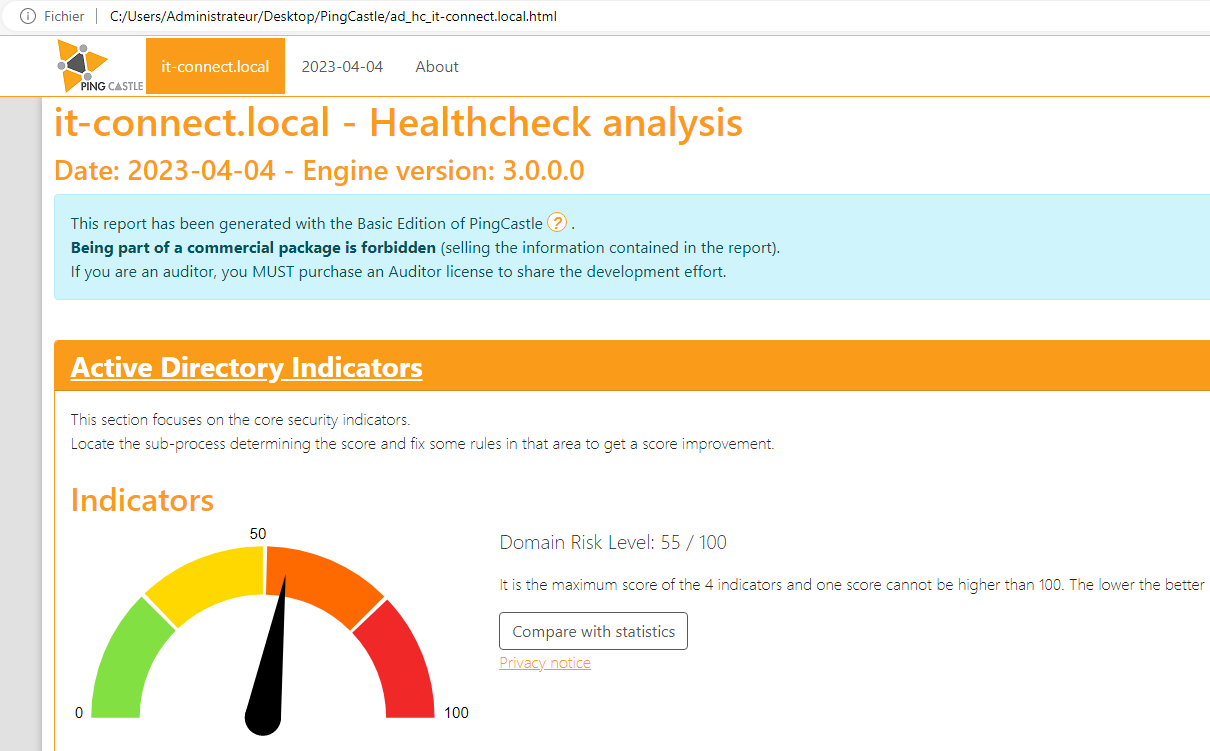This screenshot has height=751, width=1210.
Task: Collapse the Active Directory Indicators section header
Action: click(x=246, y=367)
